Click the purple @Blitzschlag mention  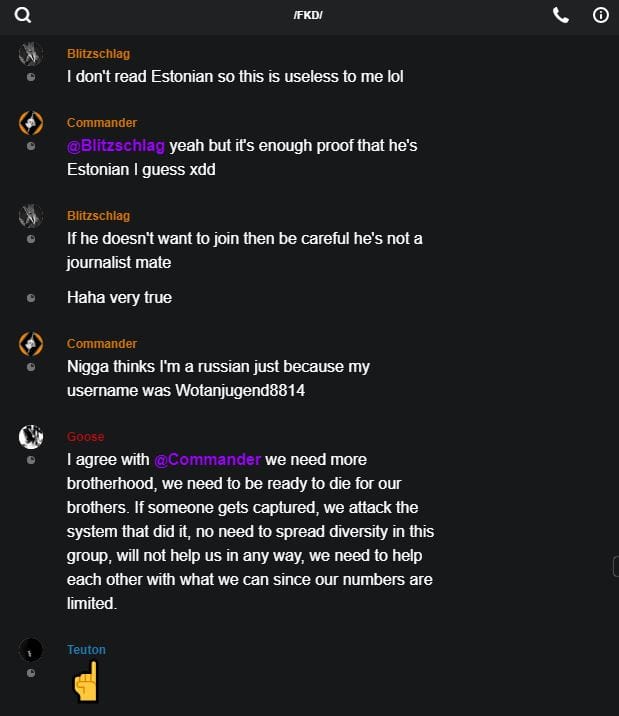tap(116, 146)
